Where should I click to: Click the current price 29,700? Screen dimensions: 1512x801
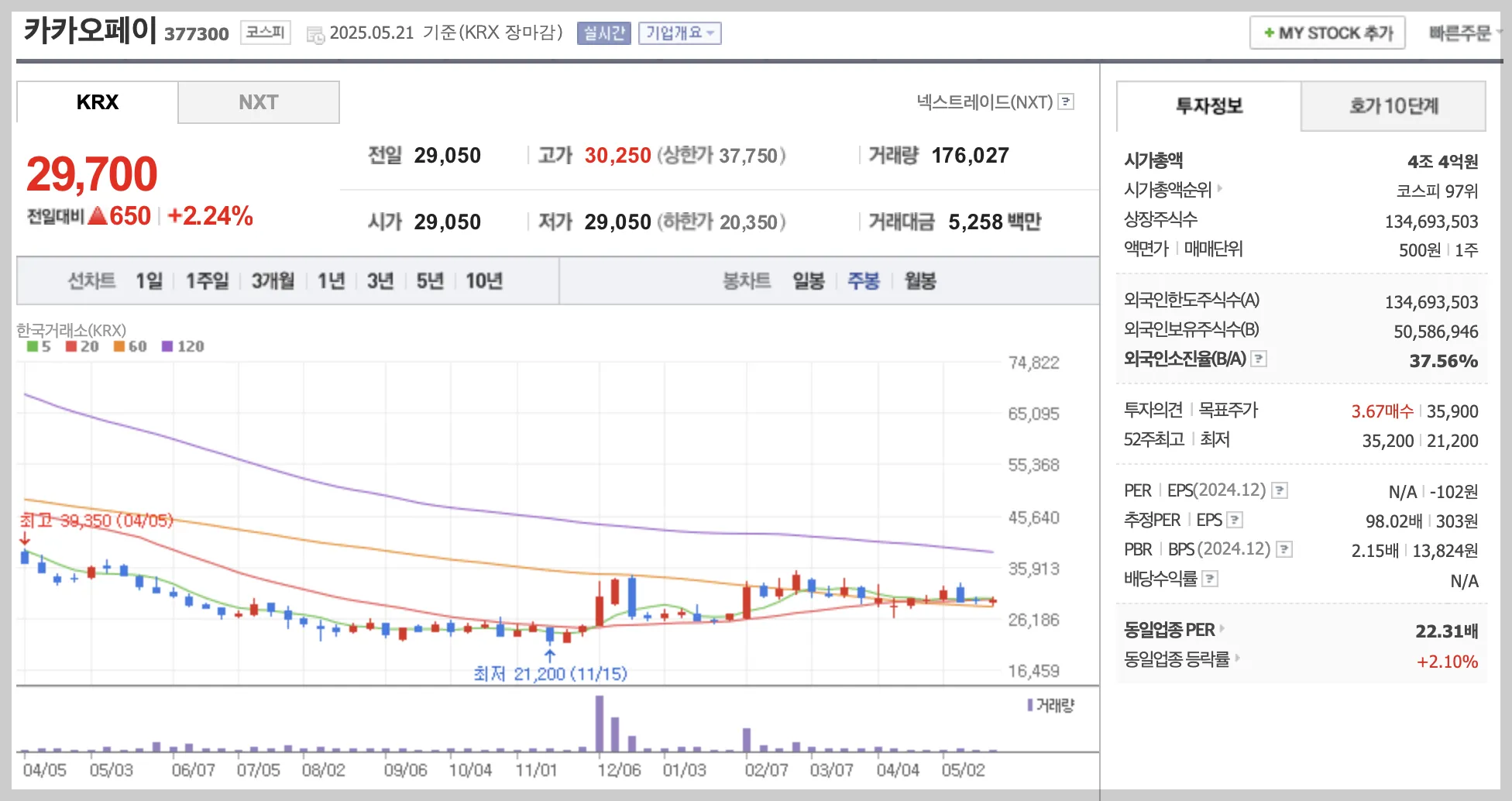tap(92, 174)
